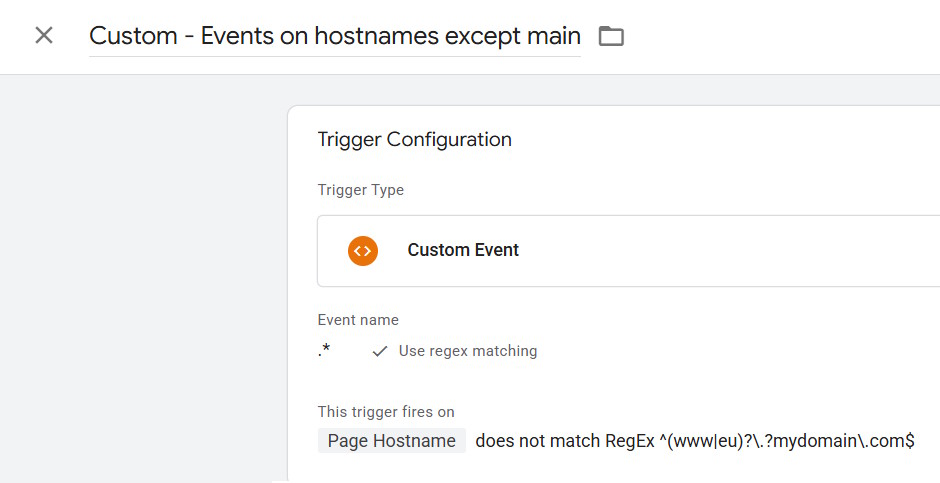
Task: Click the "Event name" field label
Action: click(x=358, y=320)
